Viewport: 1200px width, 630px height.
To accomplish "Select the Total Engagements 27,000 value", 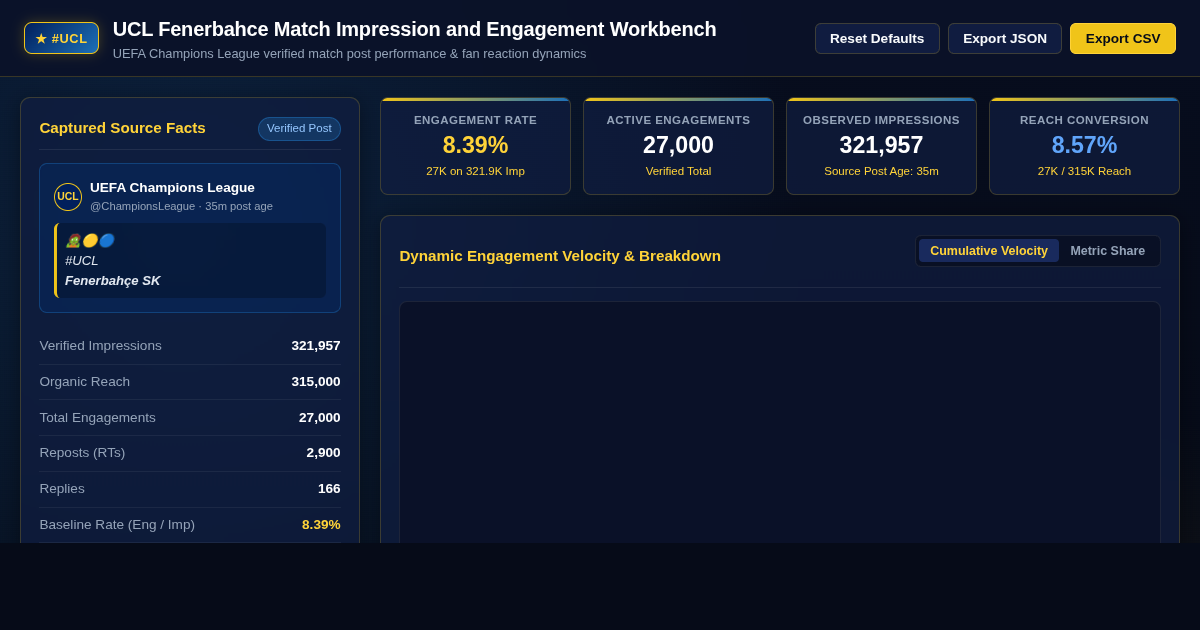I will pos(320,417).
